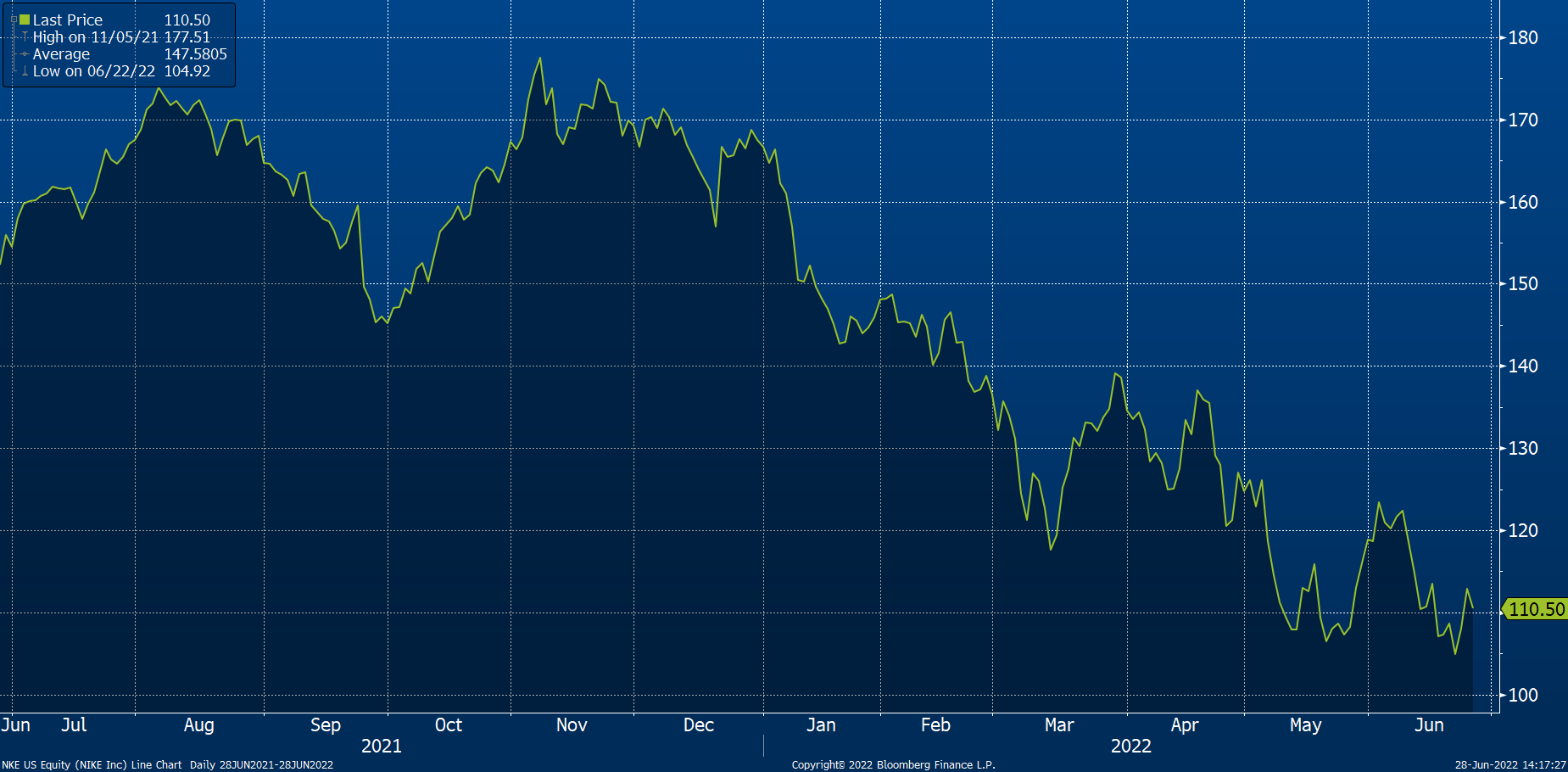Click the 'Apr' x-axis label

point(1185,725)
